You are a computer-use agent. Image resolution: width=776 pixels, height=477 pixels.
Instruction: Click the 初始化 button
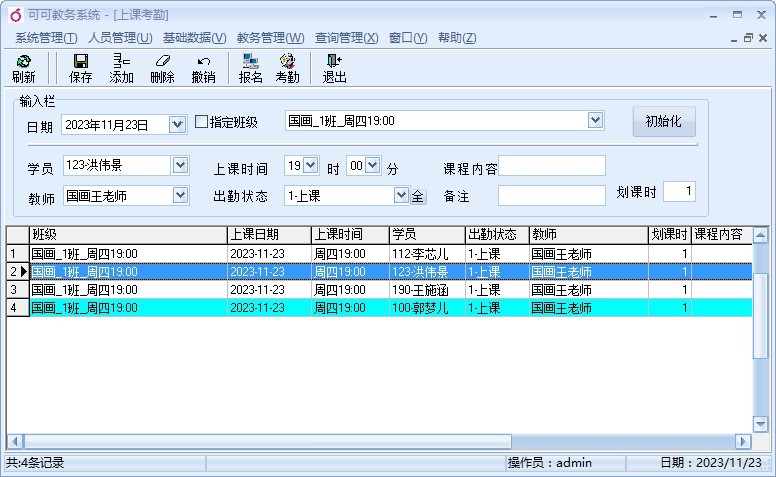coord(664,121)
